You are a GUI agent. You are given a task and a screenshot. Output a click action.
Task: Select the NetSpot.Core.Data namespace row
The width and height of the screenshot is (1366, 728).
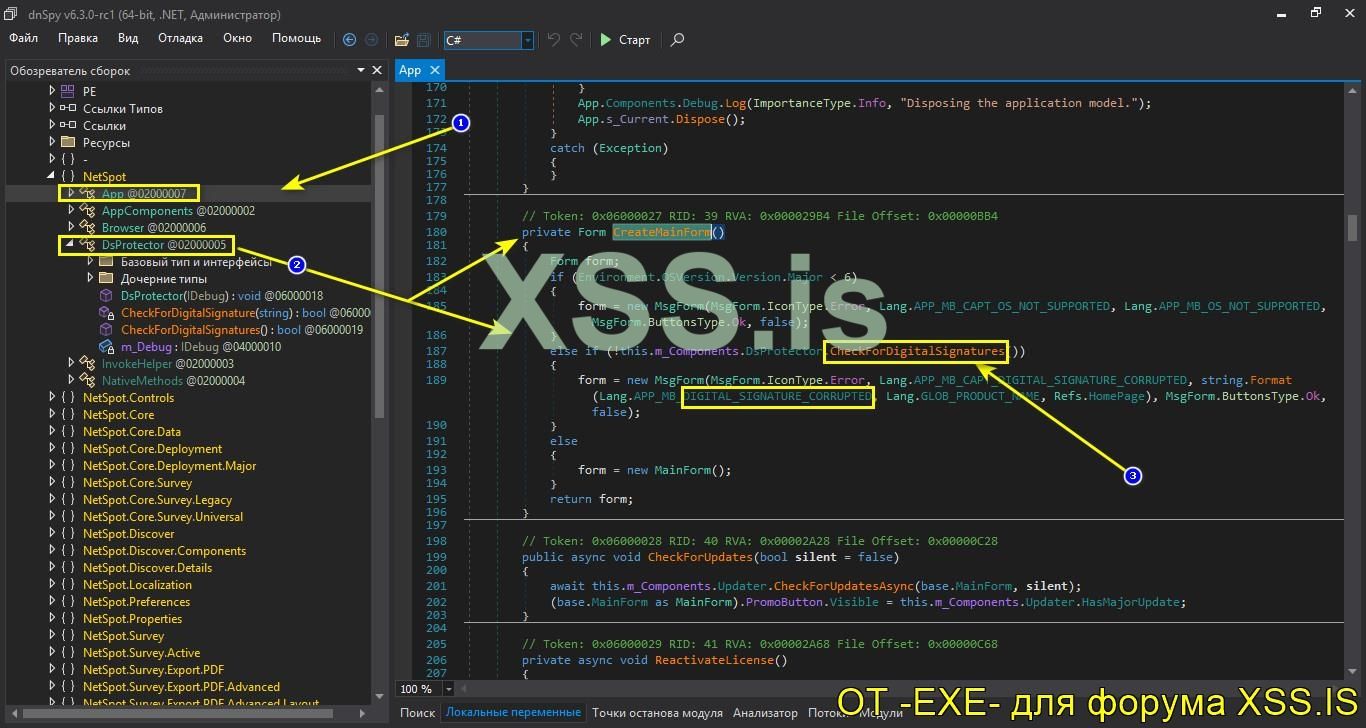(x=132, y=432)
